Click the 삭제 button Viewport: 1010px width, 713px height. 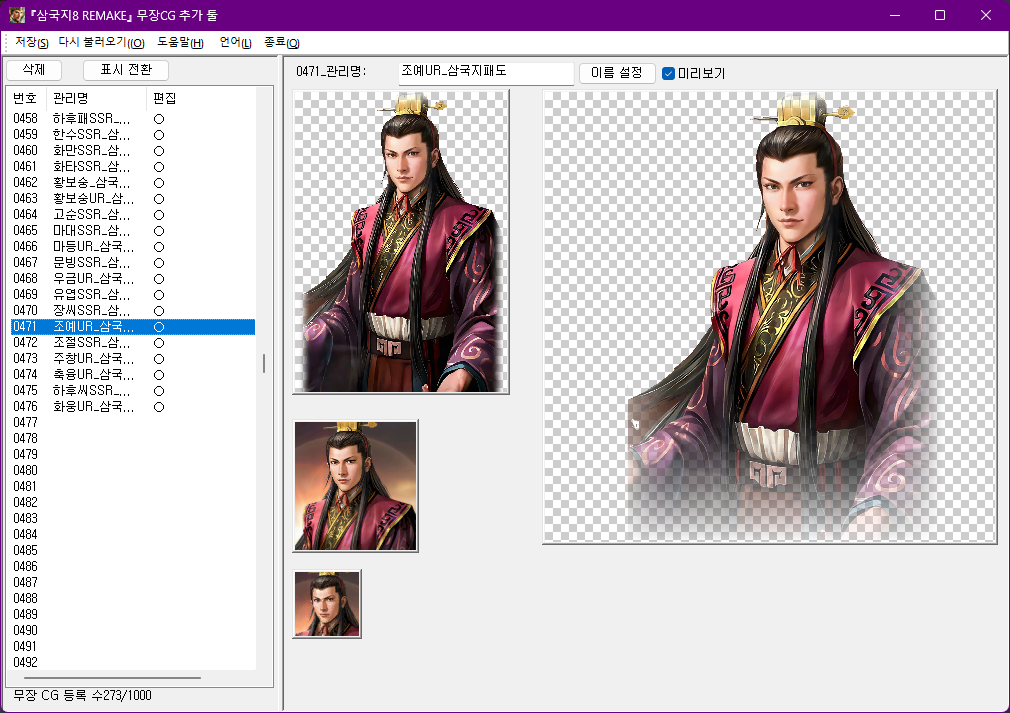click(33, 70)
